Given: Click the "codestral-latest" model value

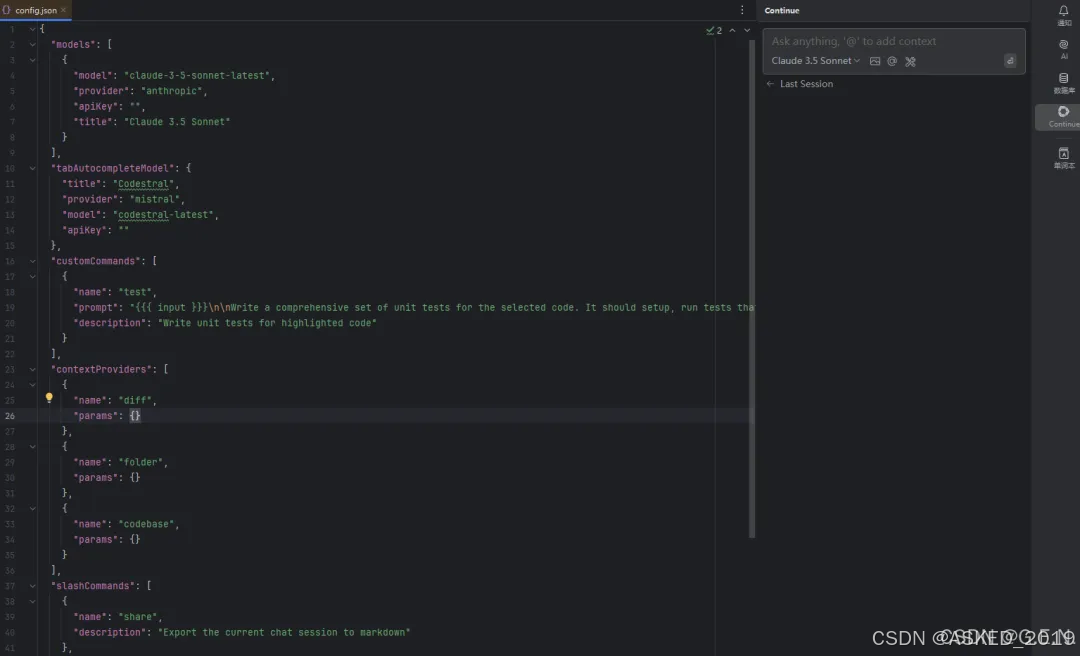Looking at the screenshot, I should [x=163, y=215].
